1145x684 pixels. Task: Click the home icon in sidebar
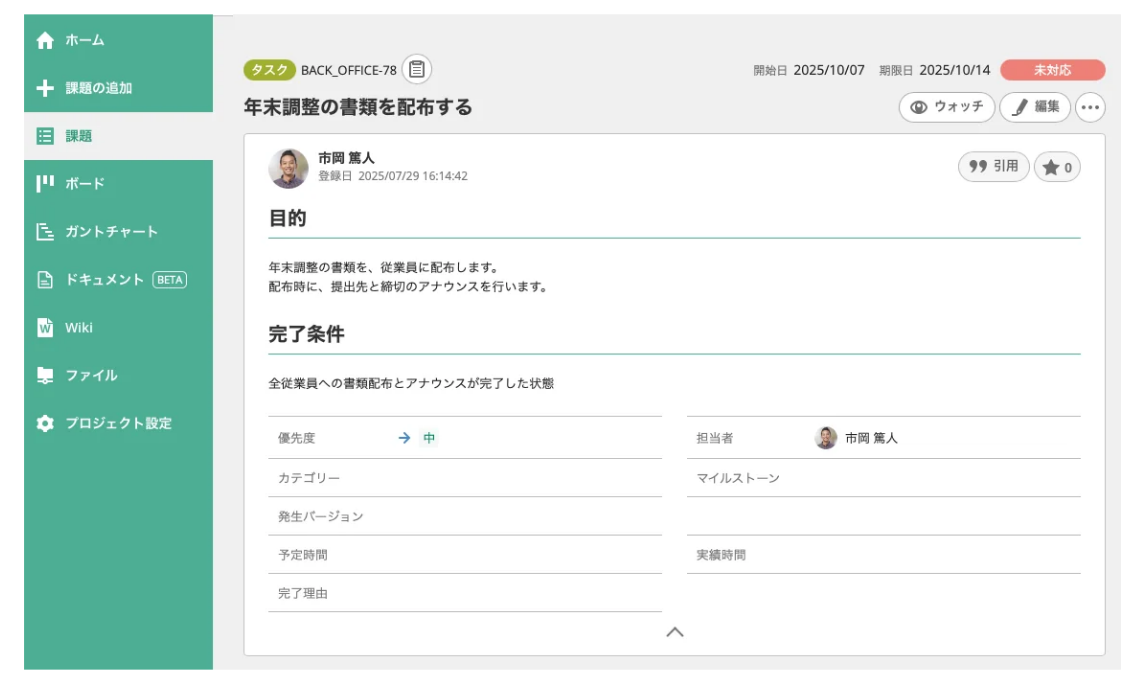[x=45, y=40]
